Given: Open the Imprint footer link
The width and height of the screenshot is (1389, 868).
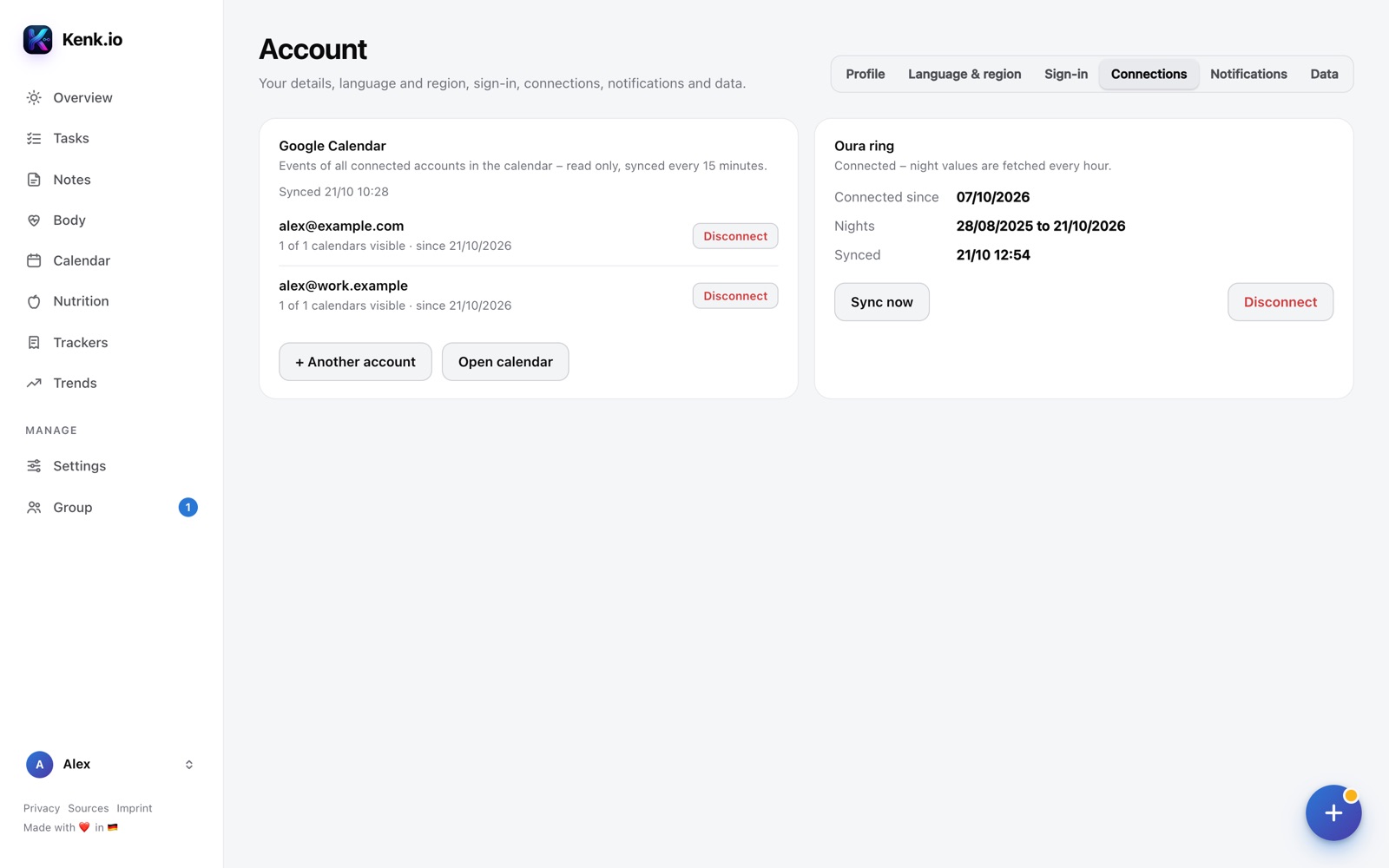Looking at the screenshot, I should [x=135, y=808].
